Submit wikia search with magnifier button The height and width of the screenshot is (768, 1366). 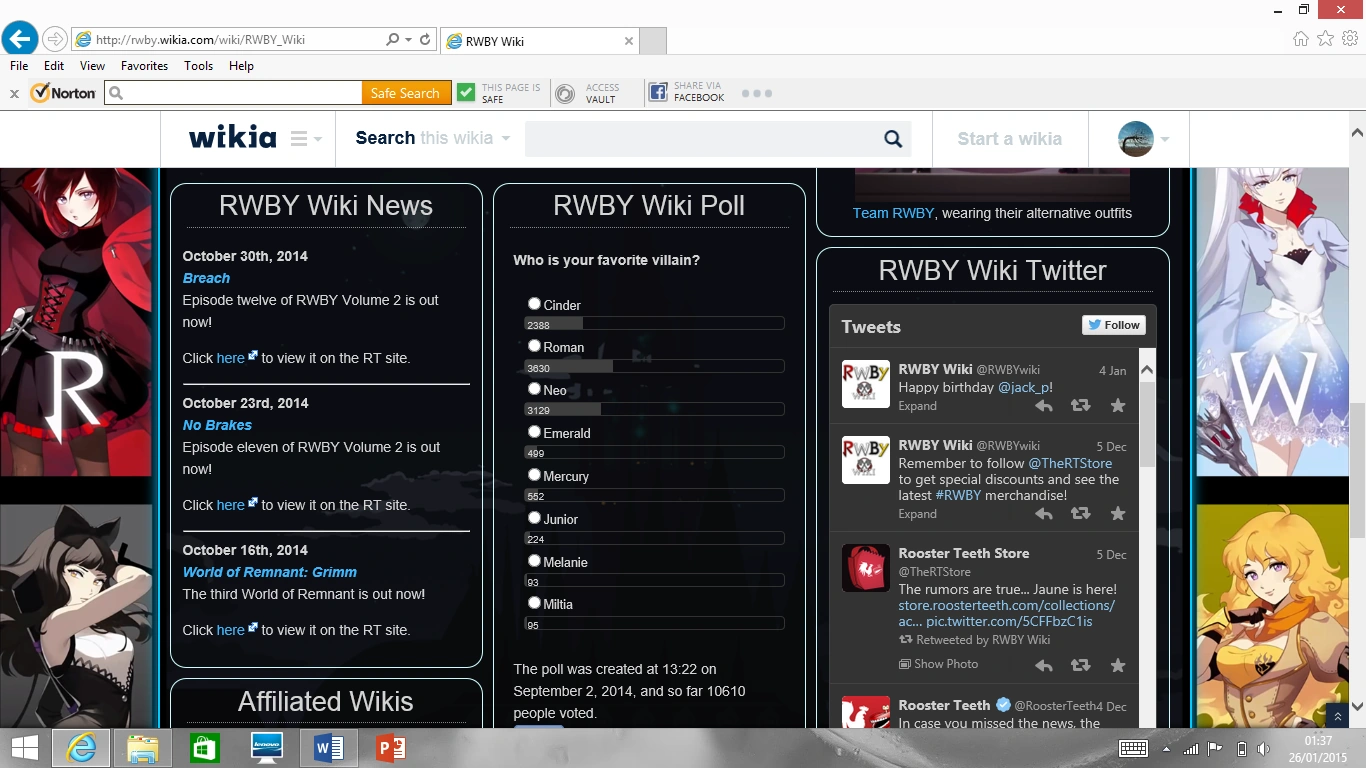point(893,139)
